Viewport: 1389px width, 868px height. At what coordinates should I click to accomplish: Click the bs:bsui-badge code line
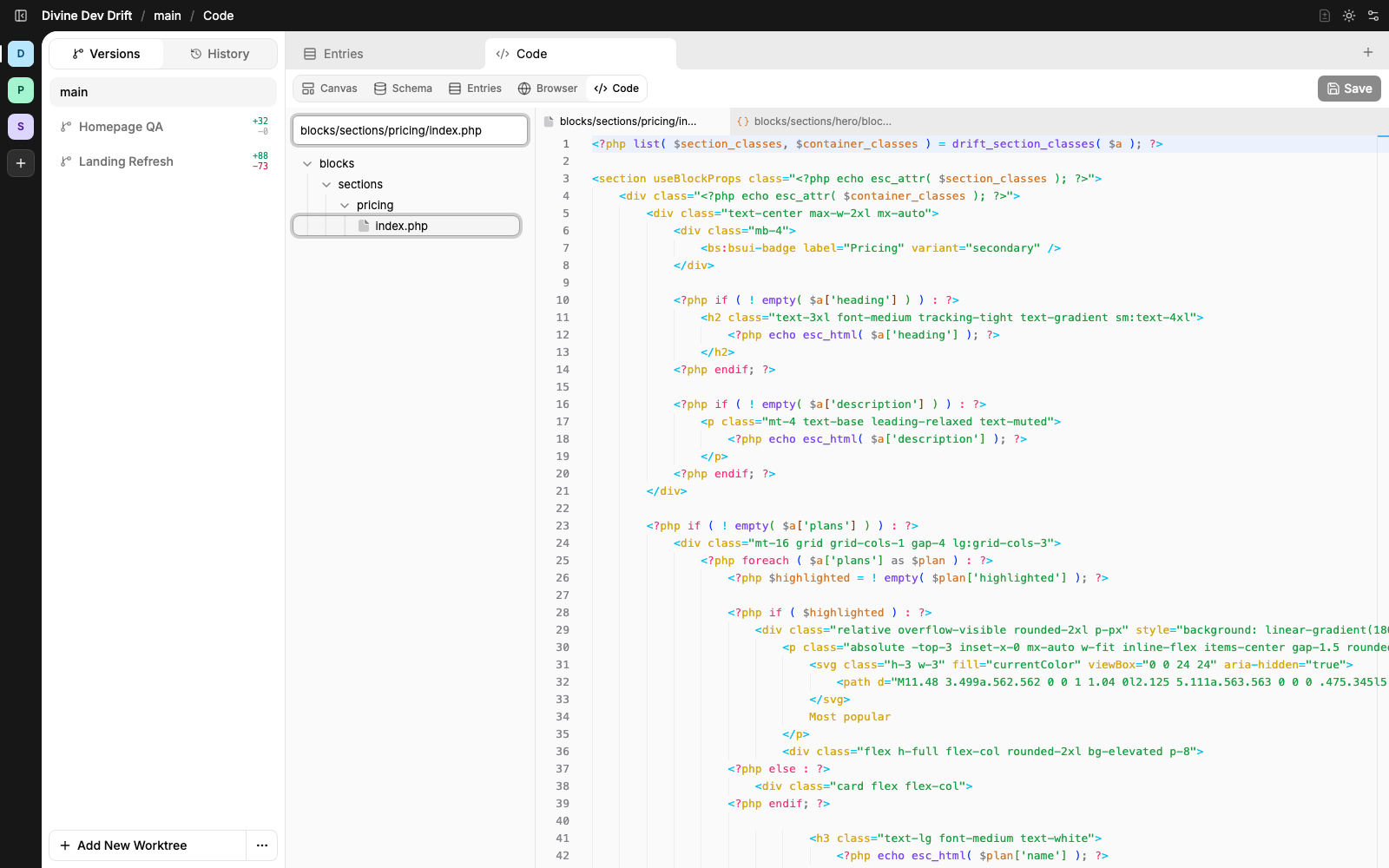point(881,248)
